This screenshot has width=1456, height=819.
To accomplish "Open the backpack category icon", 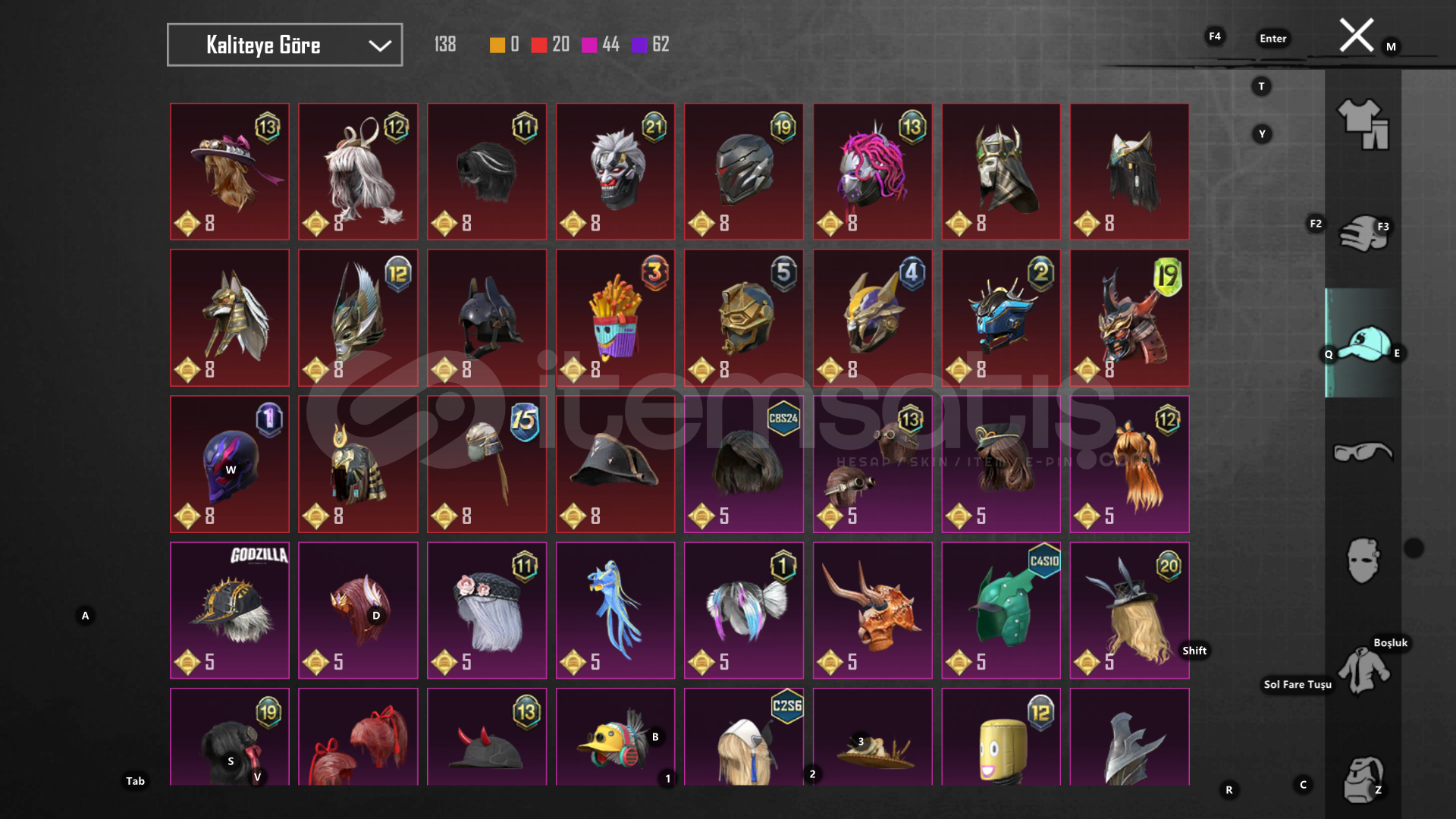I will tap(1363, 780).
